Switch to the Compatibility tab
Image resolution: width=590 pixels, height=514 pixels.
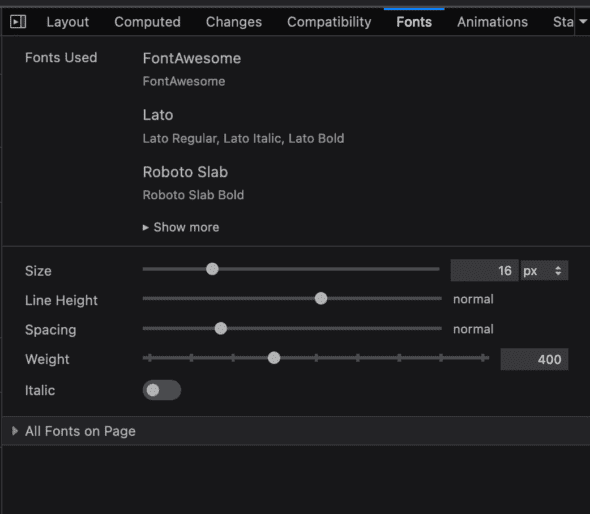329,22
